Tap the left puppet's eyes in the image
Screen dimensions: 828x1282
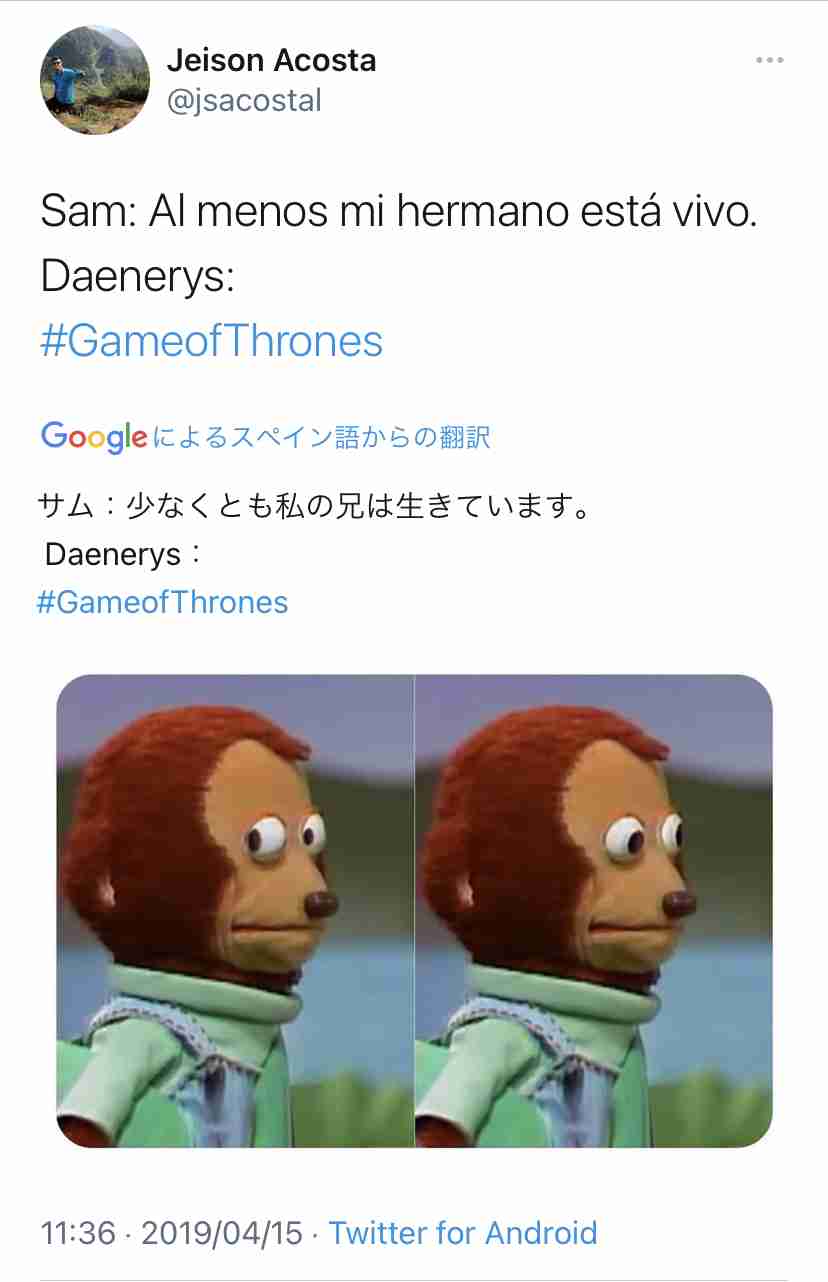coord(287,836)
